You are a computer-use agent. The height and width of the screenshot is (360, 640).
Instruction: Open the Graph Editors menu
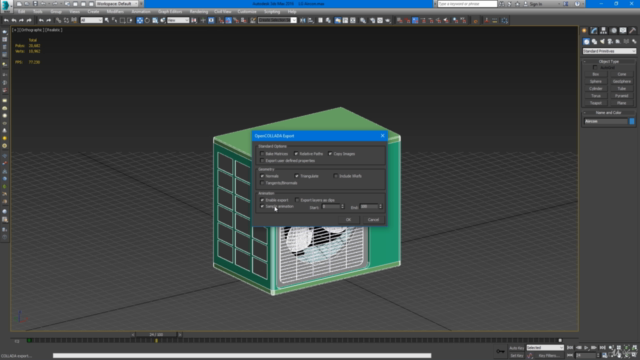coord(170,12)
